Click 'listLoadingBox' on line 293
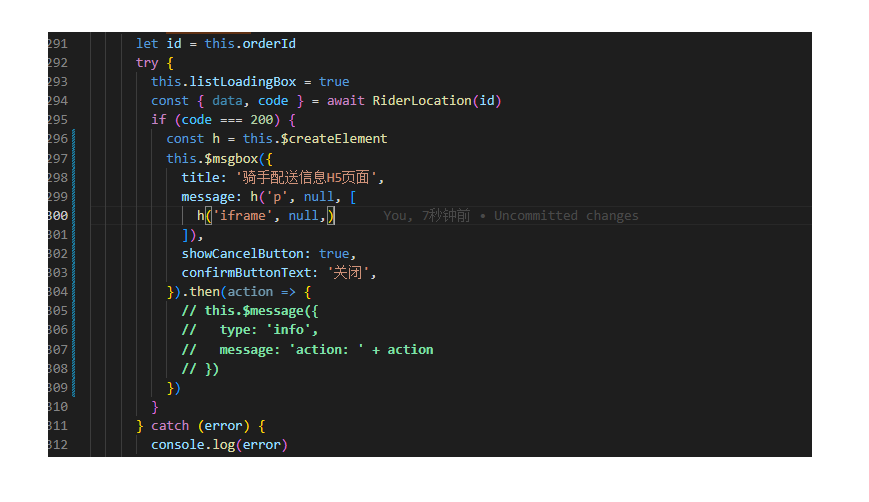This screenshot has width=869, height=502. (243, 82)
